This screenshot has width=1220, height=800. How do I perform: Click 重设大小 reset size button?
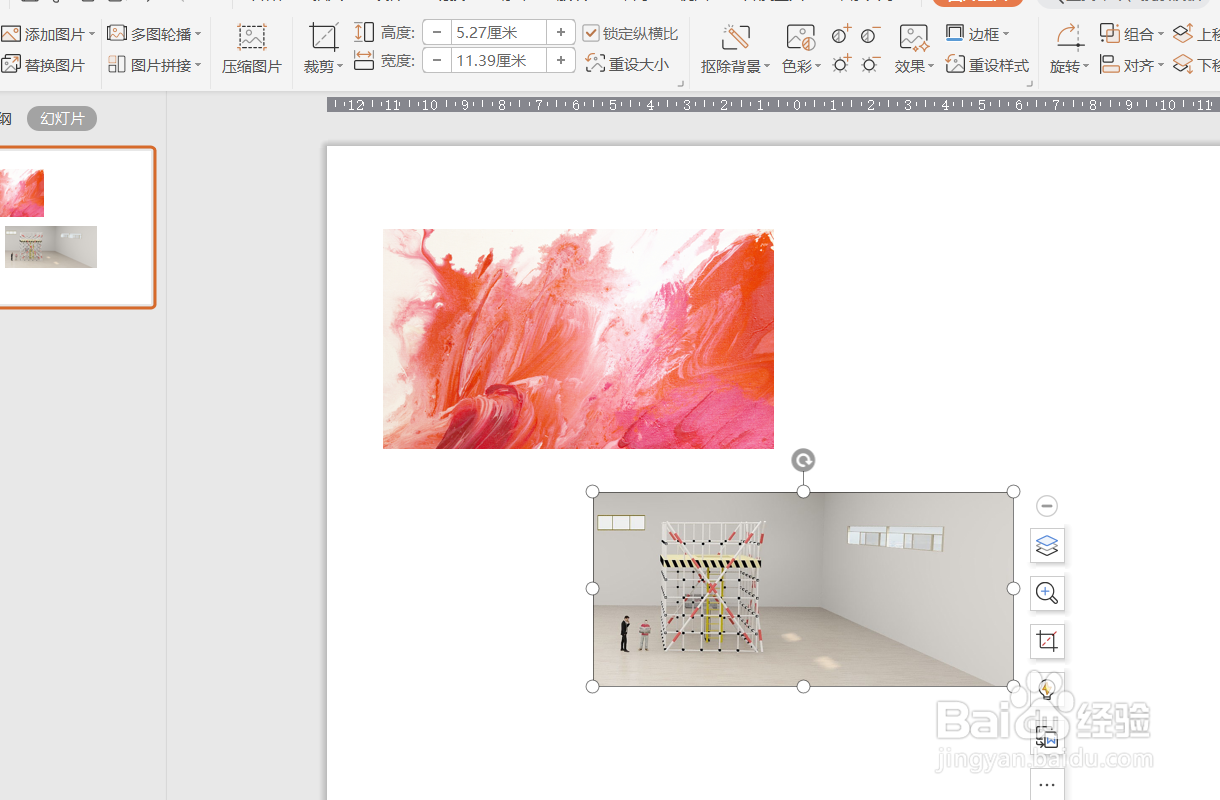point(627,64)
